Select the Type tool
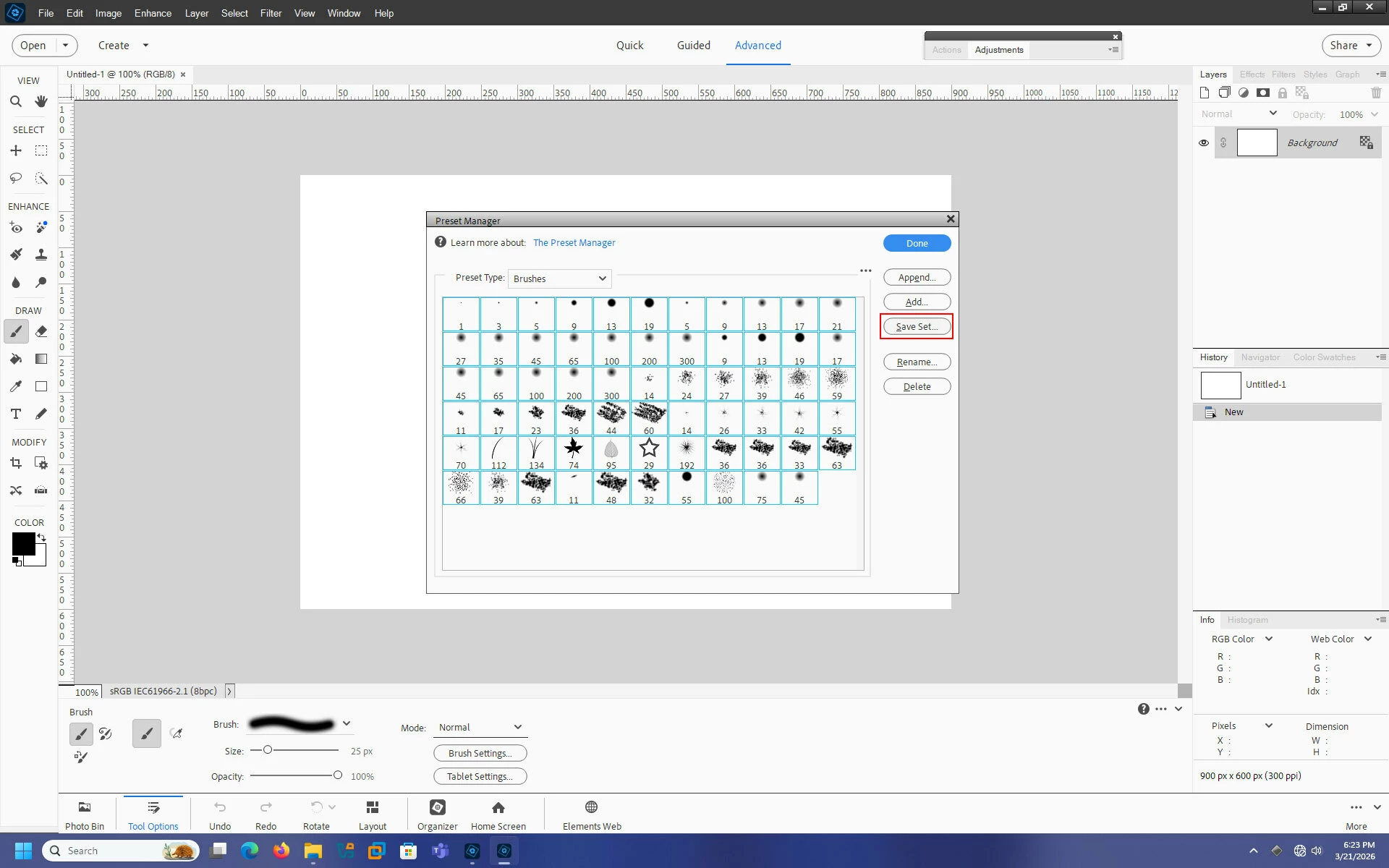Image resolution: width=1389 pixels, height=868 pixels. point(16,414)
